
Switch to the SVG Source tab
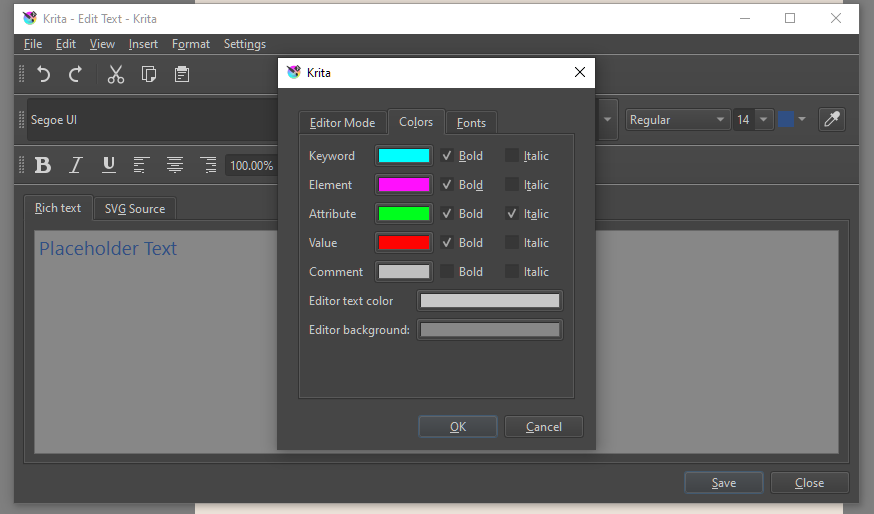135,209
